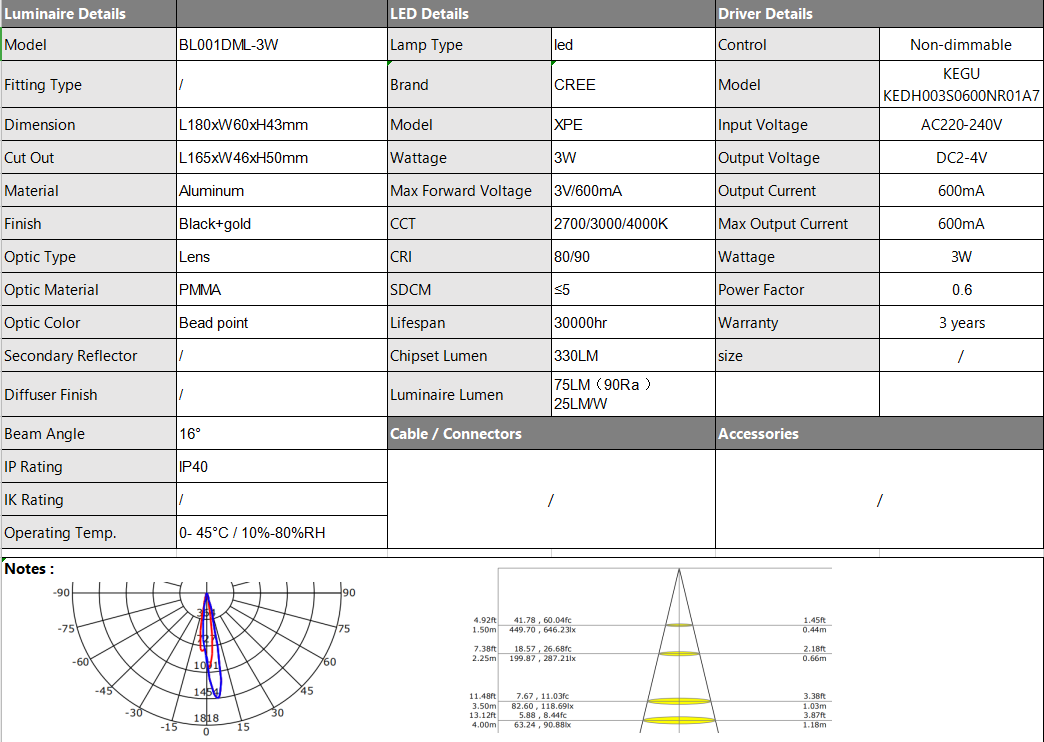Click the 'DC2-4V' cell
This screenshot has width=1044, height=742.
961,158
